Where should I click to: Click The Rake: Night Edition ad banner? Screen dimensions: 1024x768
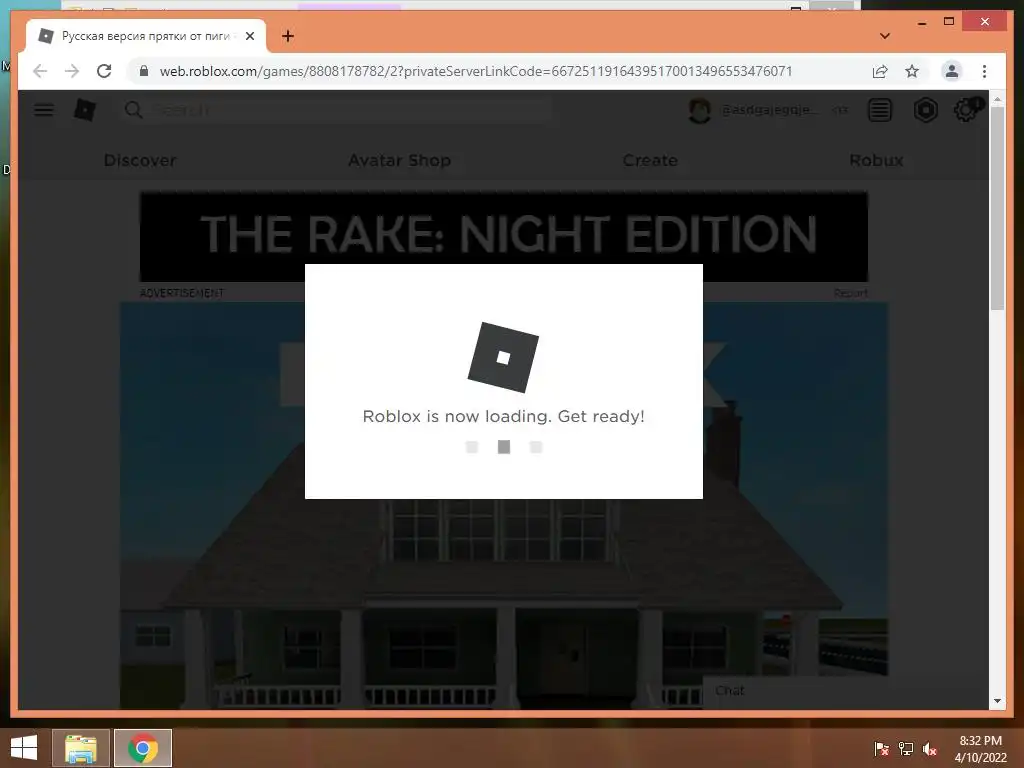(504, 236)
